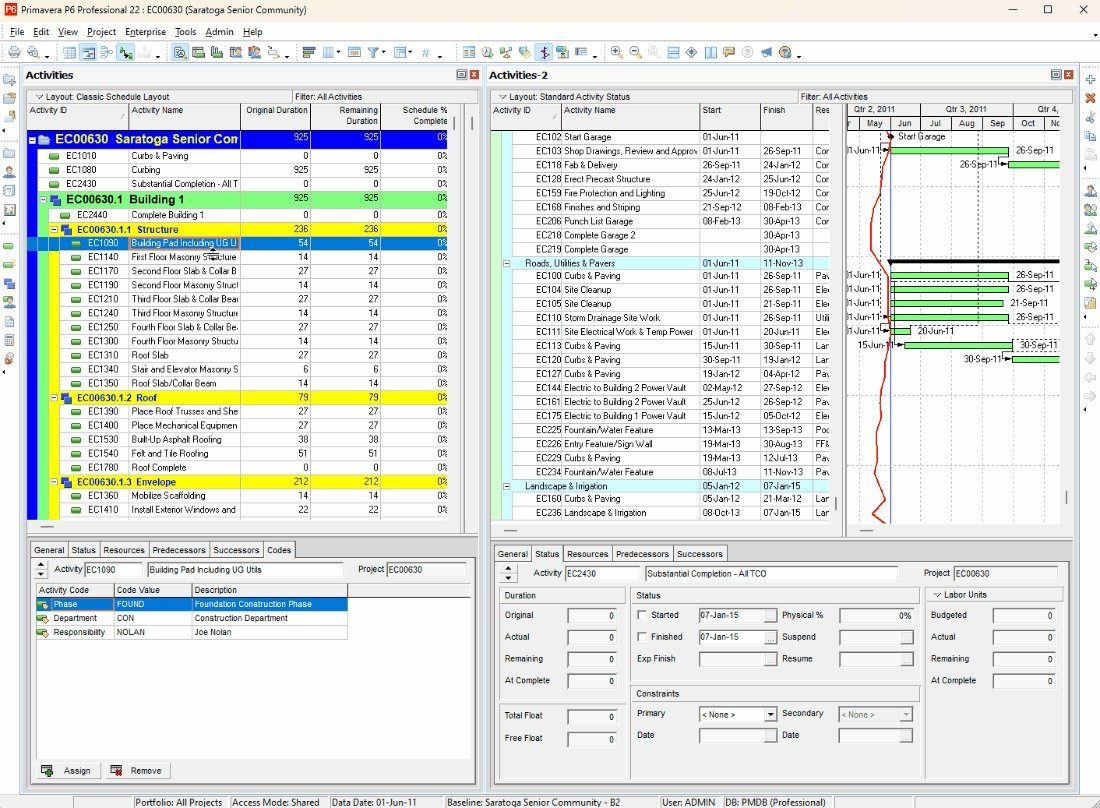Open the Bars formatting toolbar icon
The width and height of the screenshot is (1100, 808).
(309, 53)
